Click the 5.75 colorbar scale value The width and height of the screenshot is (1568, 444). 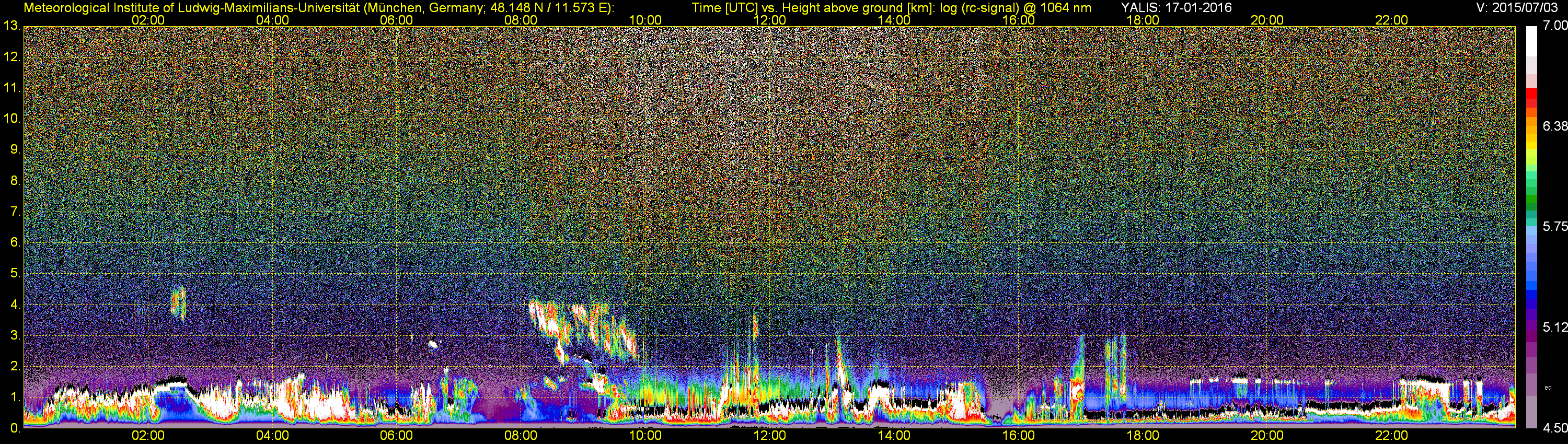tap(1554, 226)
